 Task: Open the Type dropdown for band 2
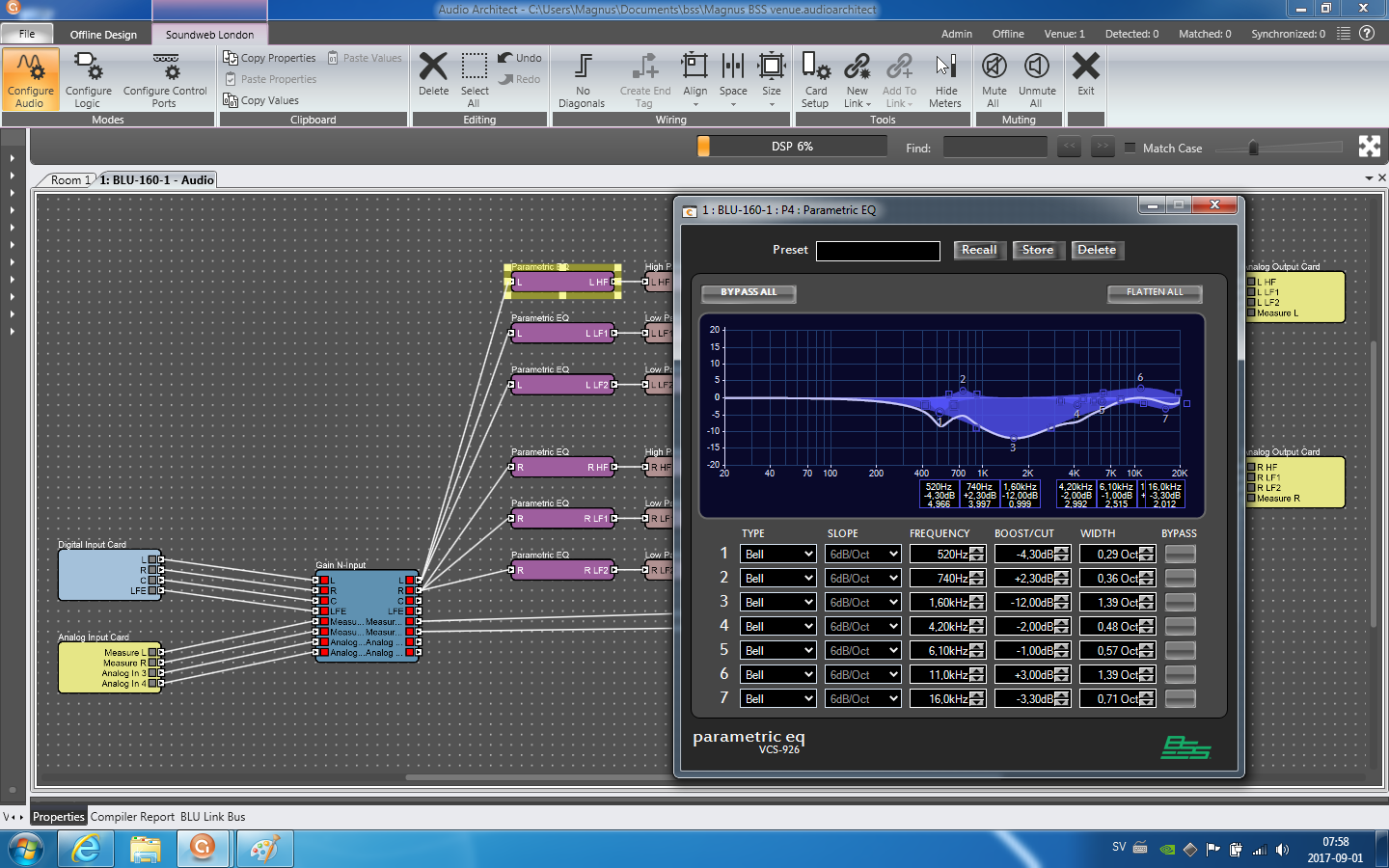[777, 578]
